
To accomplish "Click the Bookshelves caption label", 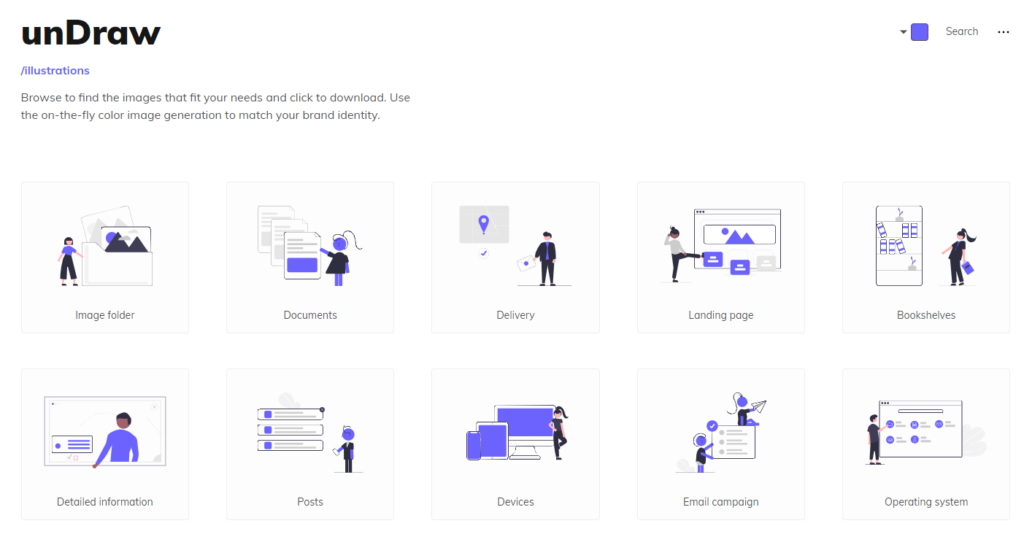I will coord(926,315).
